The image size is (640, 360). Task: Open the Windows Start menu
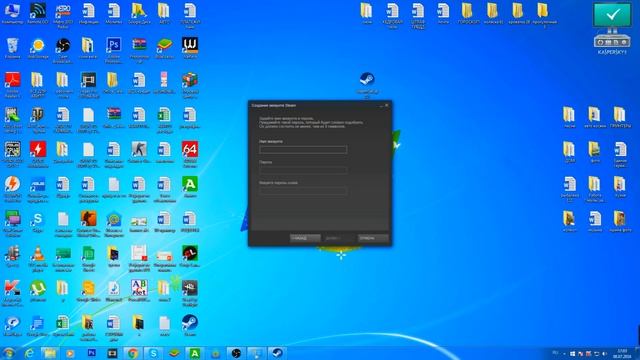click(8, 353)
